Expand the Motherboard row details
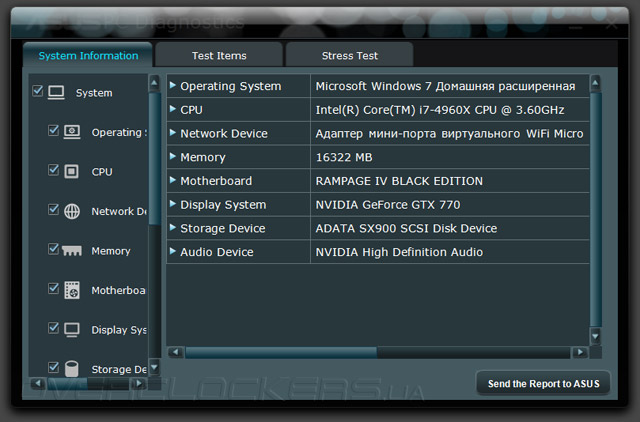 (173, 181)
